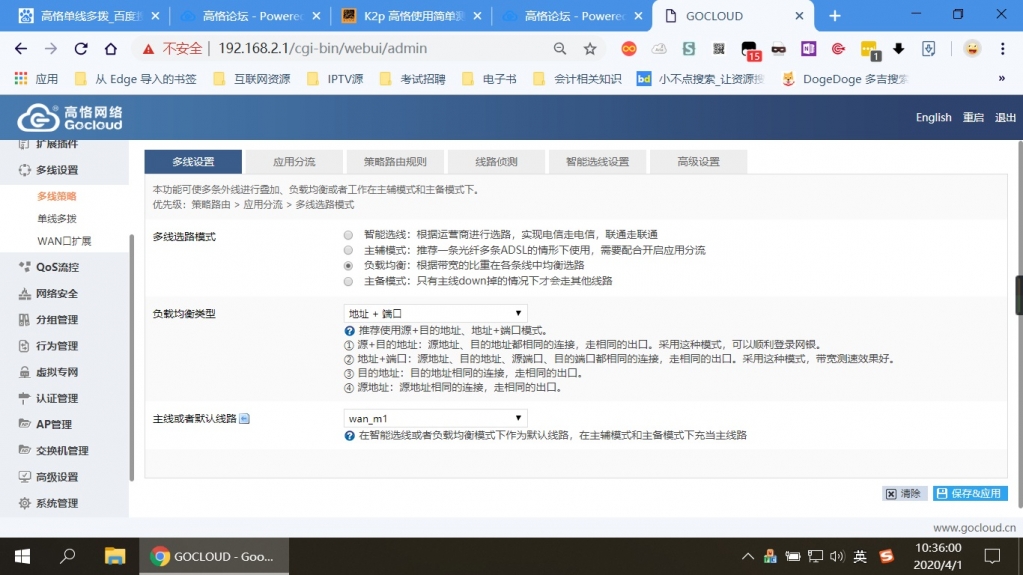Select the 主备模式 radio option
The image size is (1023, 575).
pos(348,281)
